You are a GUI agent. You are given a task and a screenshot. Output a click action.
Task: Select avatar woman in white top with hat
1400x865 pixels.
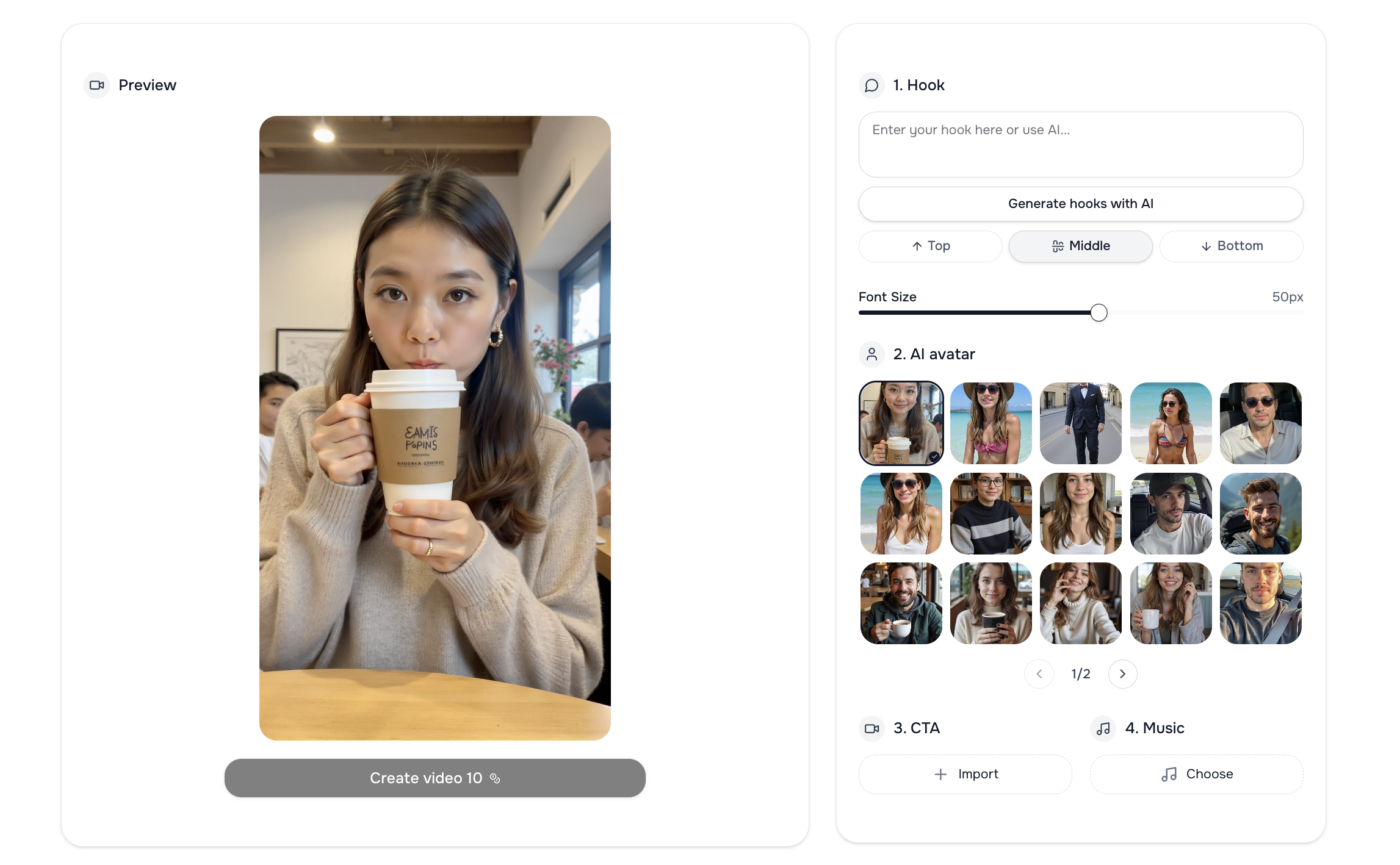coord(901,514)
